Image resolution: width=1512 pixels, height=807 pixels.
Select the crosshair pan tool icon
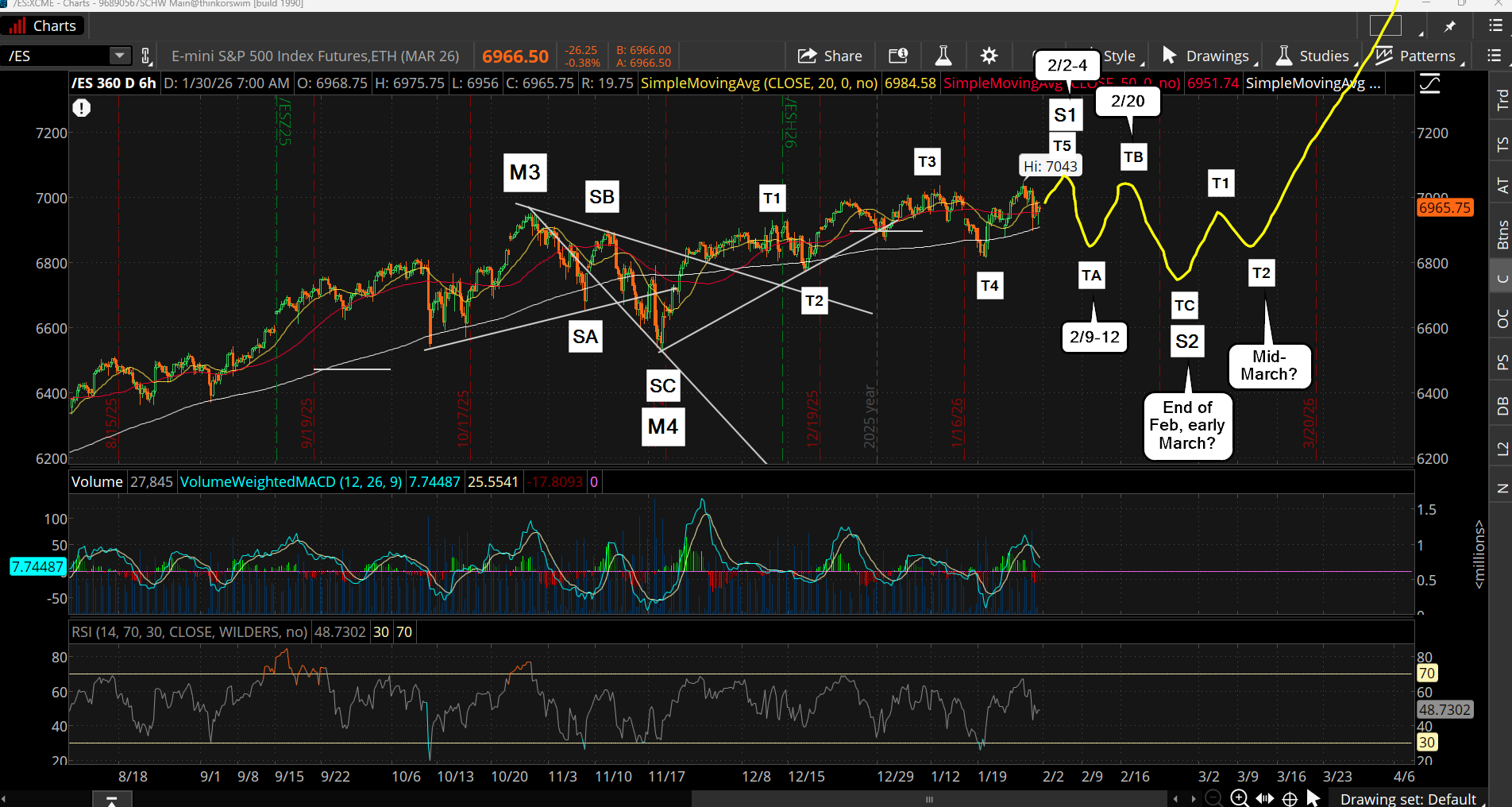click(1290, 798)
